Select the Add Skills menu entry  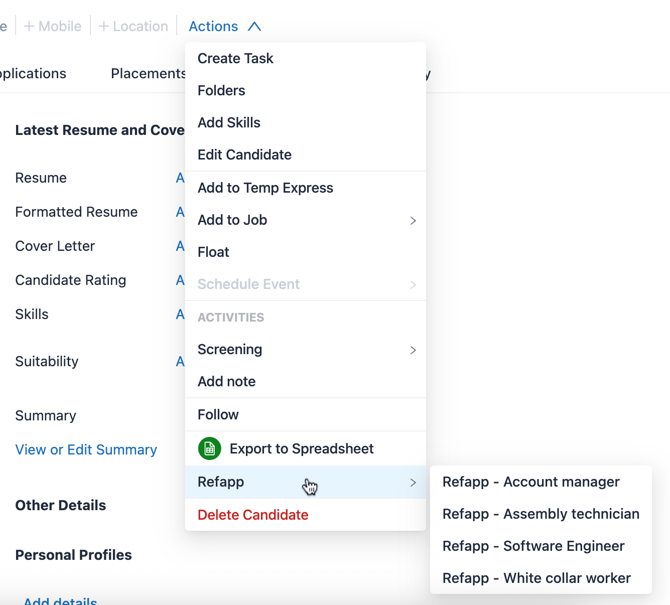(x=306, y=123)
